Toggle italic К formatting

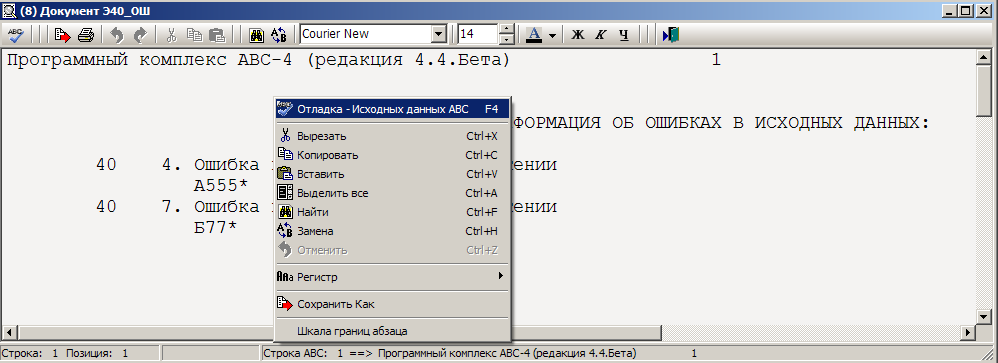click(600, 34)
